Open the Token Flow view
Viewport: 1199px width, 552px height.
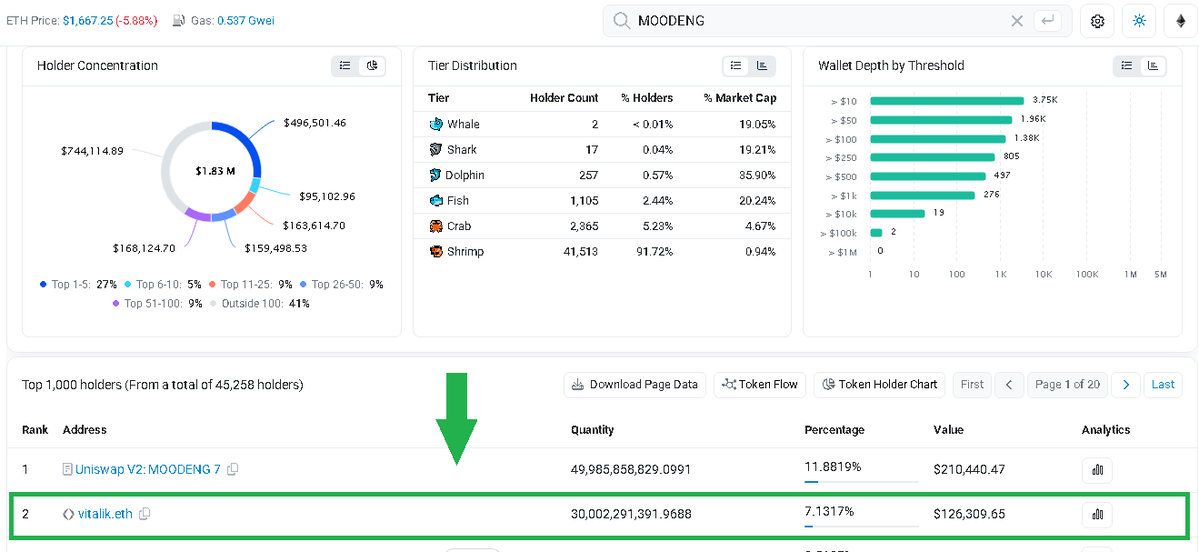[x=759, y=385]
